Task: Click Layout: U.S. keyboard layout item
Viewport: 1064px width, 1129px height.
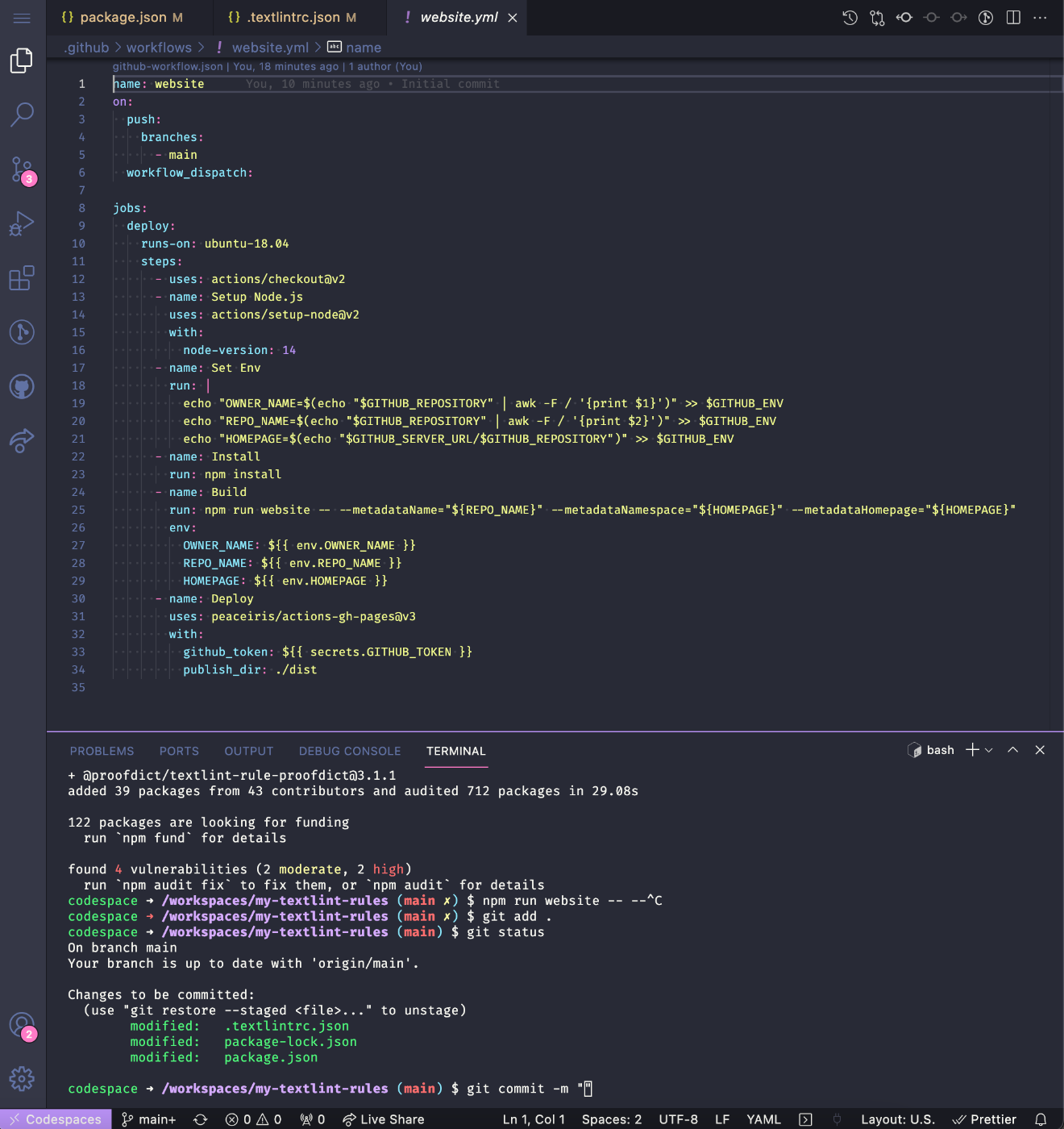Action: coord(898,1119)
